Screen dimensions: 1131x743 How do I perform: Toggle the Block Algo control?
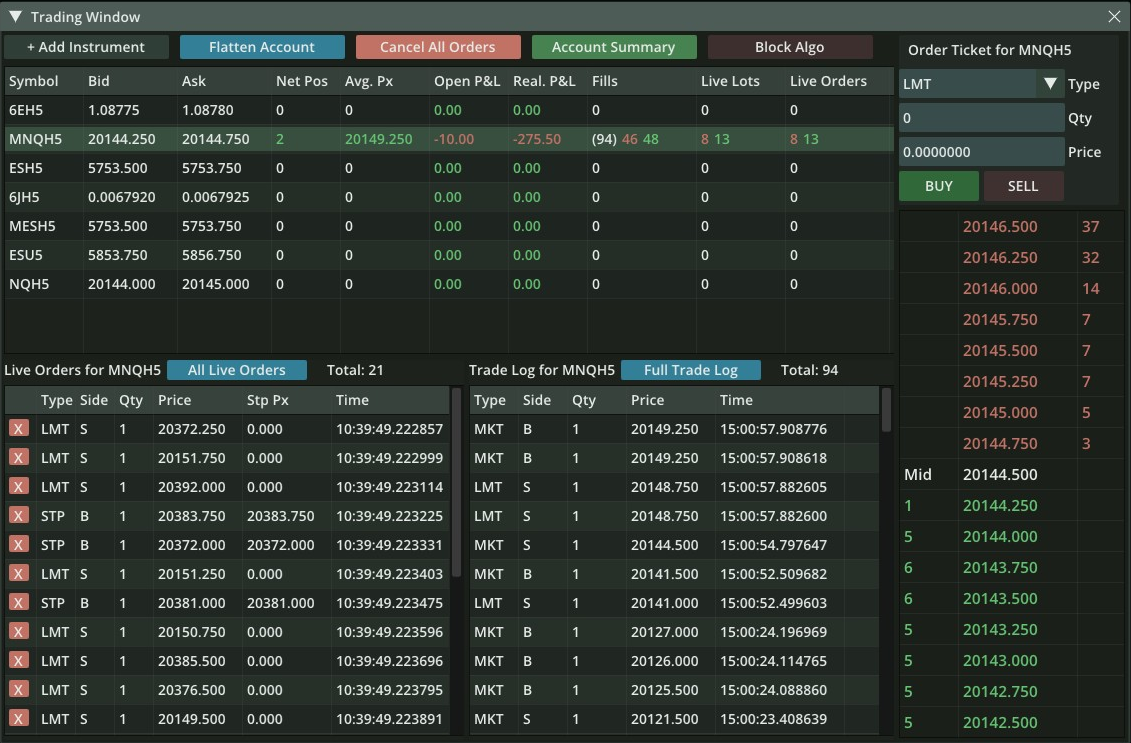790,46
